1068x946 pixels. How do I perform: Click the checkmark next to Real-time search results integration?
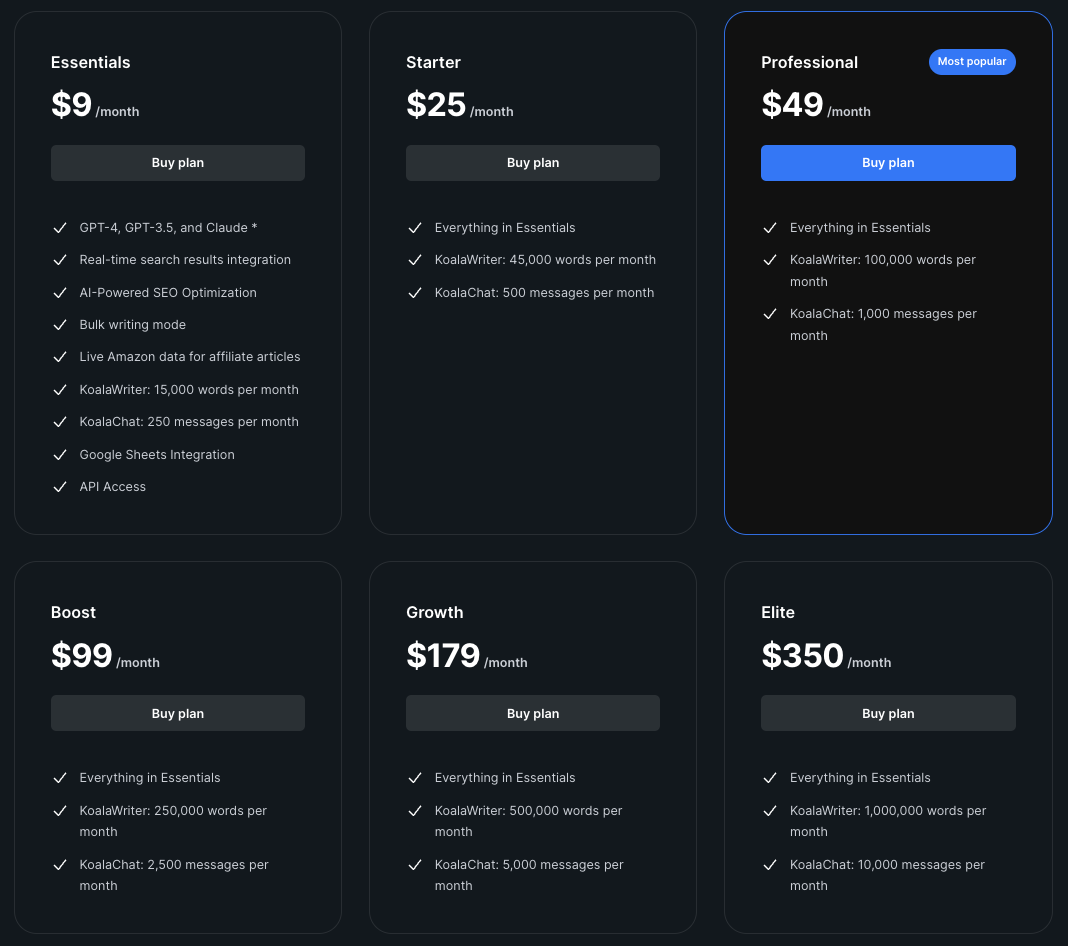pyautogui.click(x=60, y=260)
